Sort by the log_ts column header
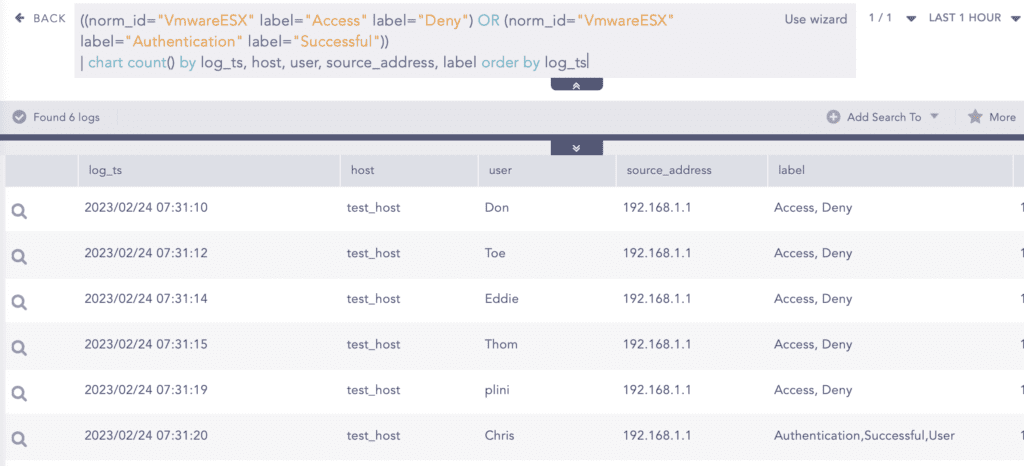Screen dimensions: 1024x466 [x=104, y=170]
